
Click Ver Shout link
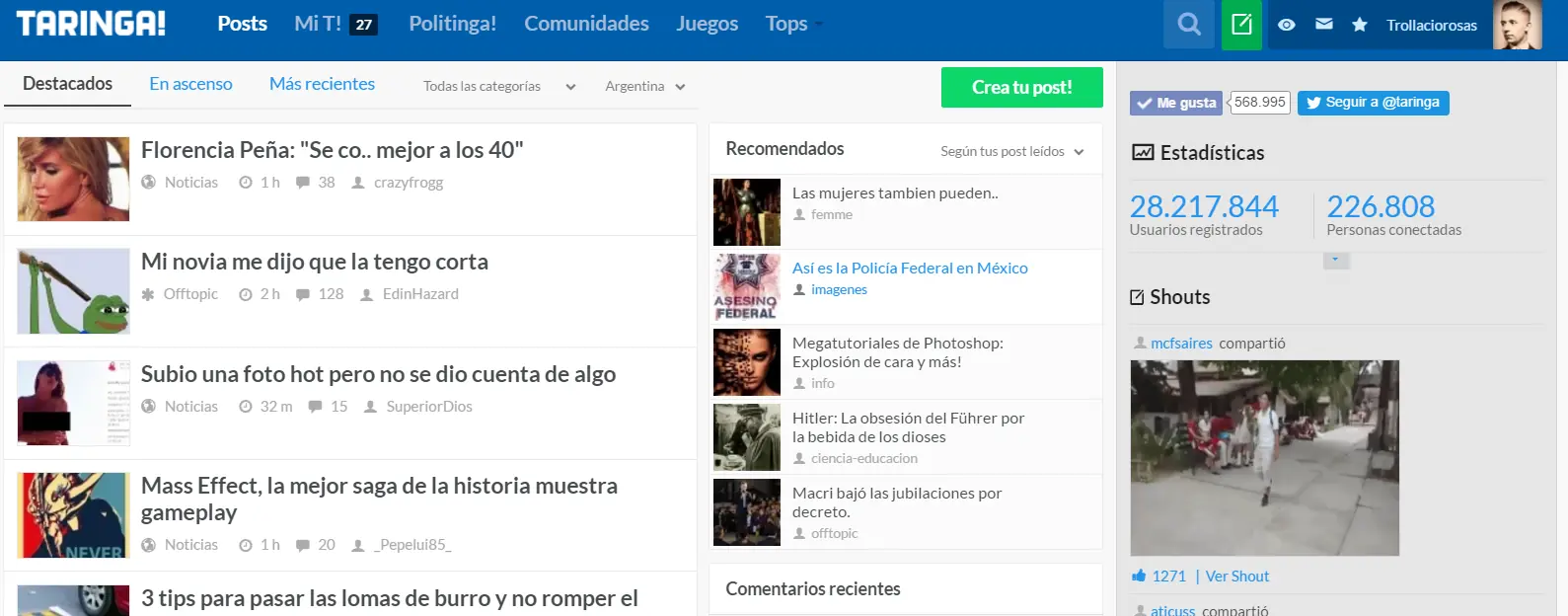[x=1237, y=577]
